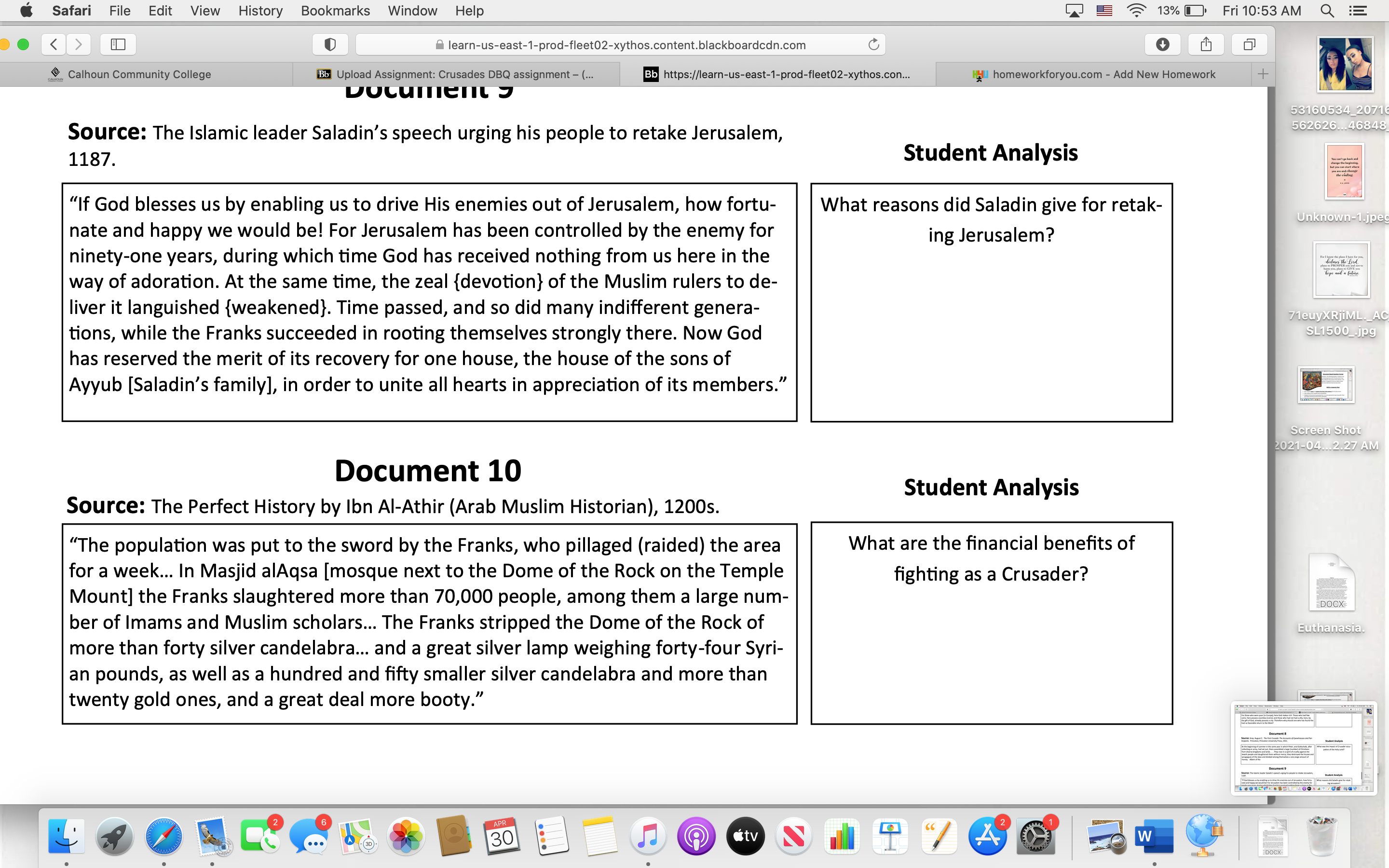
Task: Add a new tab with plus button
Action: point(1263,74)
